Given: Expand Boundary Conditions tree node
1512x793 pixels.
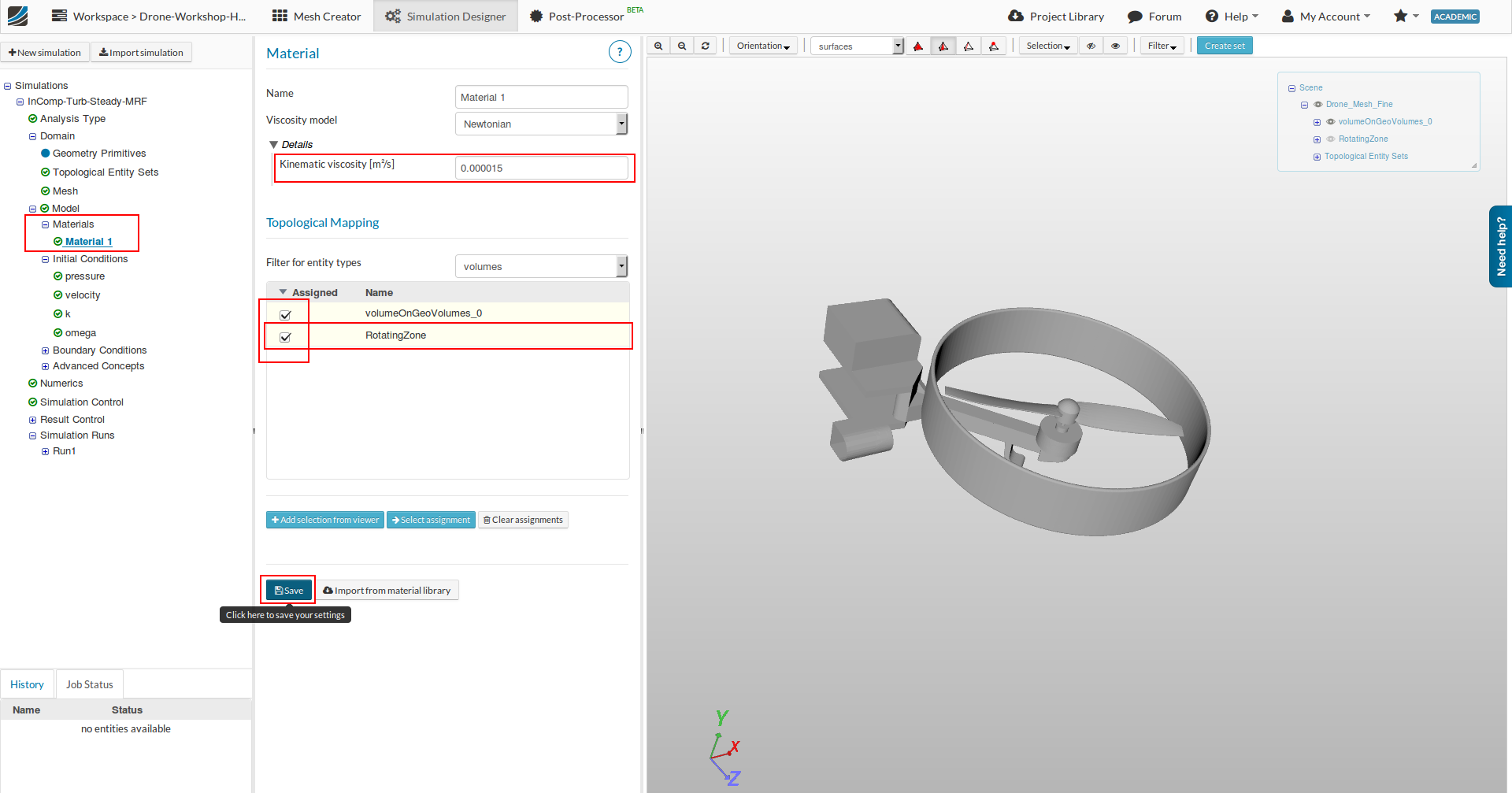Looking at the screenshot, I should [x=45, y=351].
